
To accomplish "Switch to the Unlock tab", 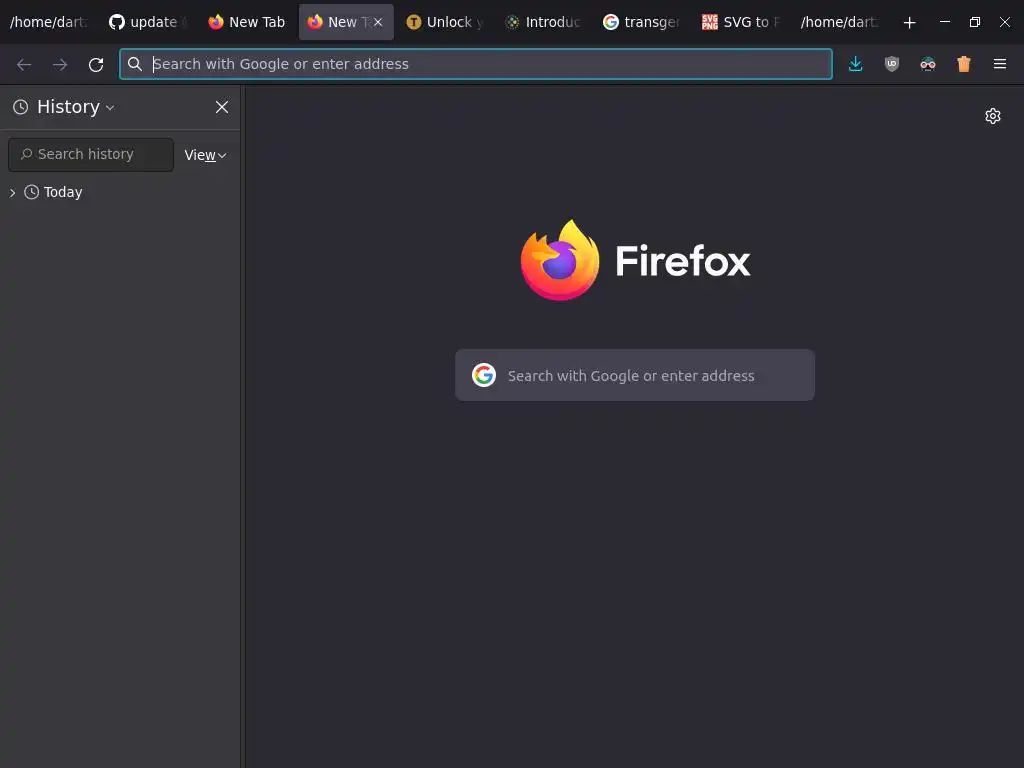I will (x=445, y=22).
